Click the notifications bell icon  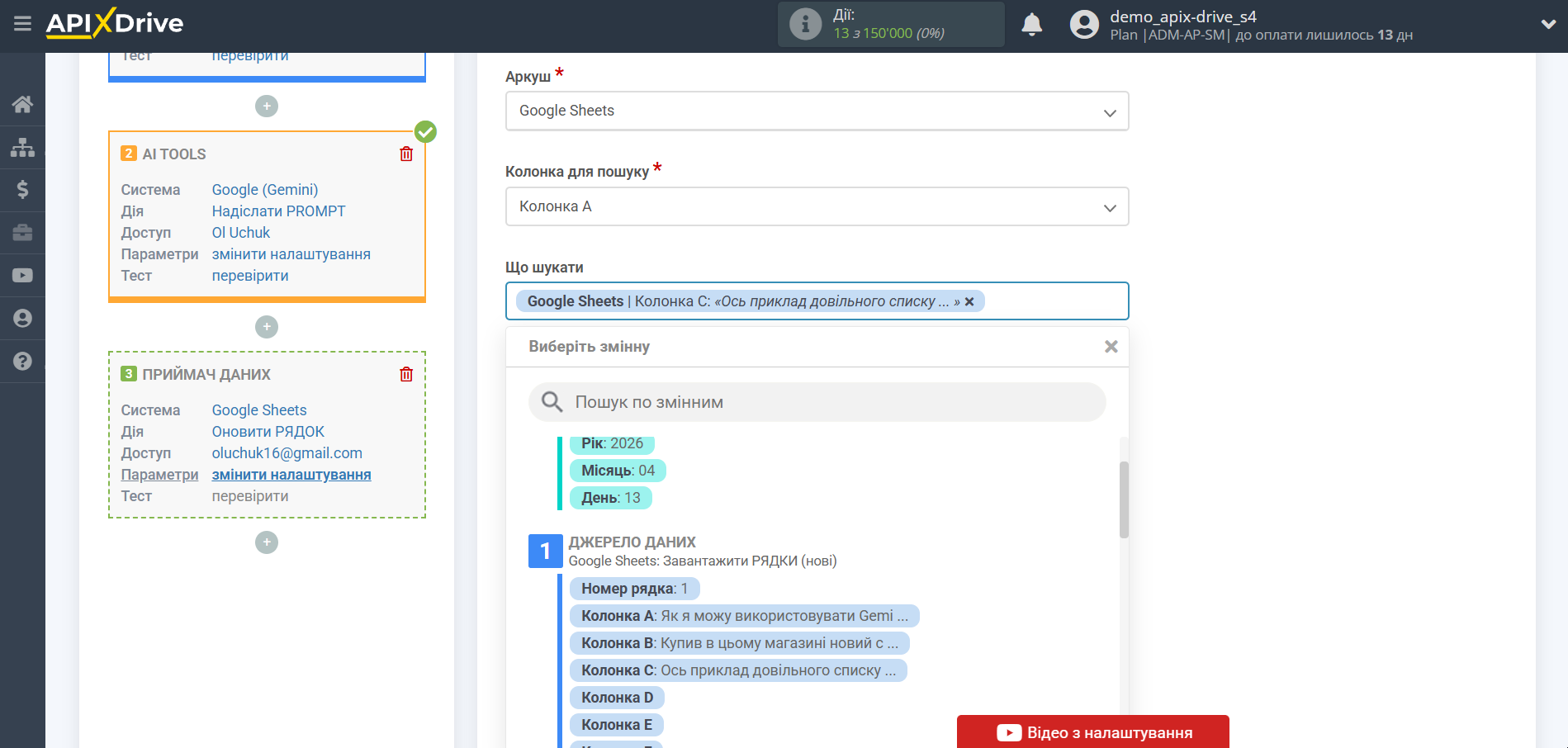[x=1031, y=25]
